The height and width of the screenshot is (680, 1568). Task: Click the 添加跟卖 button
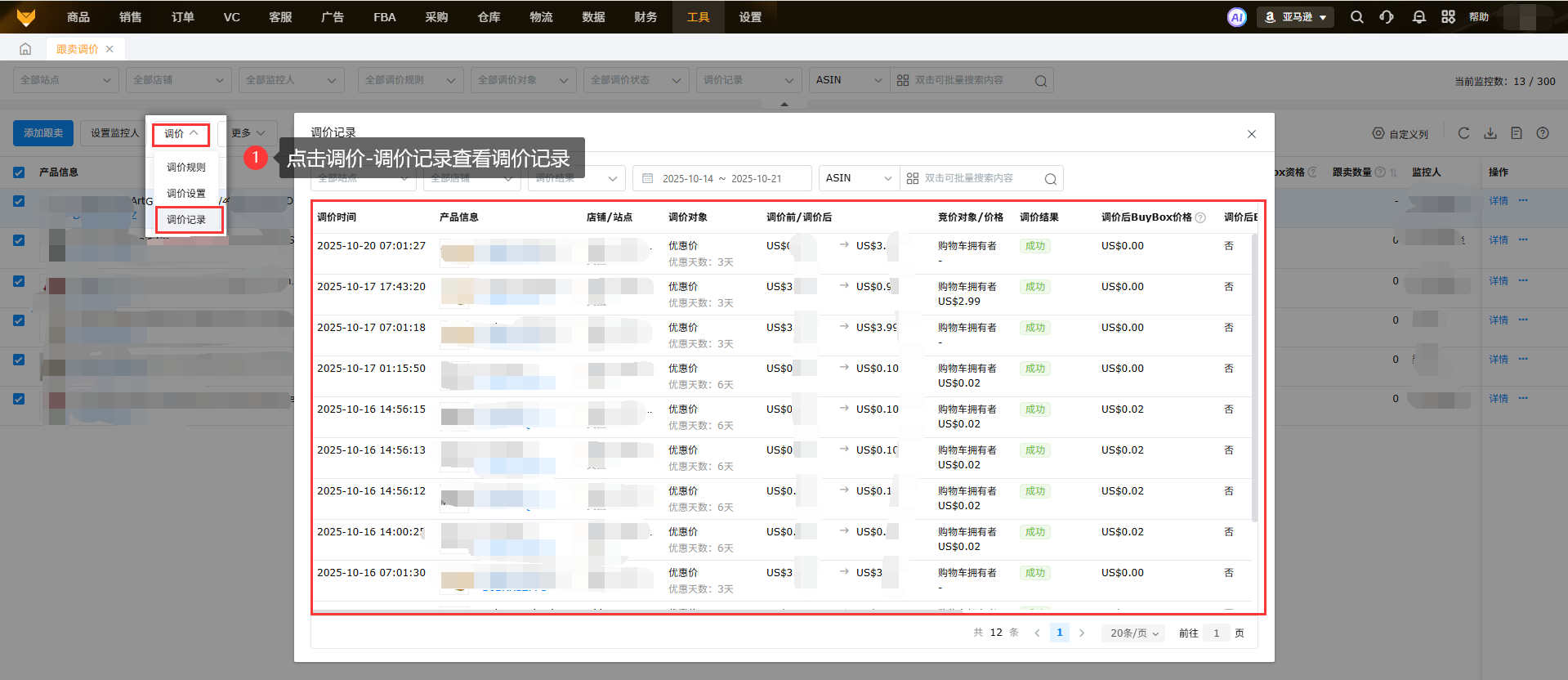(43, 133)
